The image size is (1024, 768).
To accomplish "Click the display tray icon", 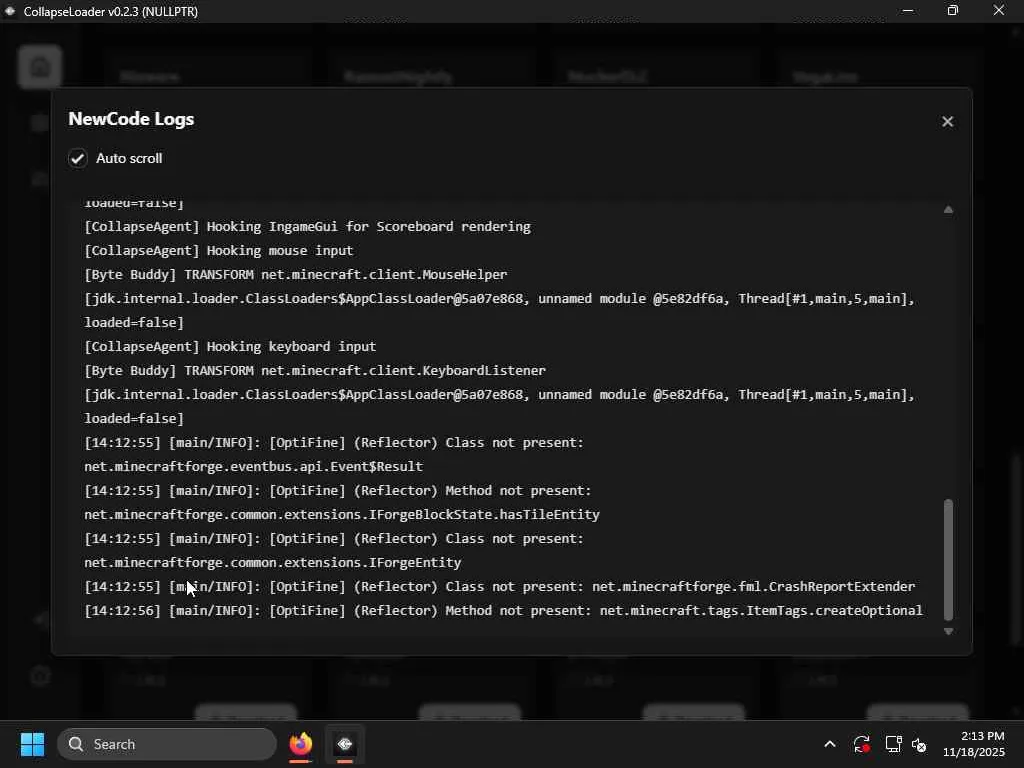I will click(x=893, y=744).
